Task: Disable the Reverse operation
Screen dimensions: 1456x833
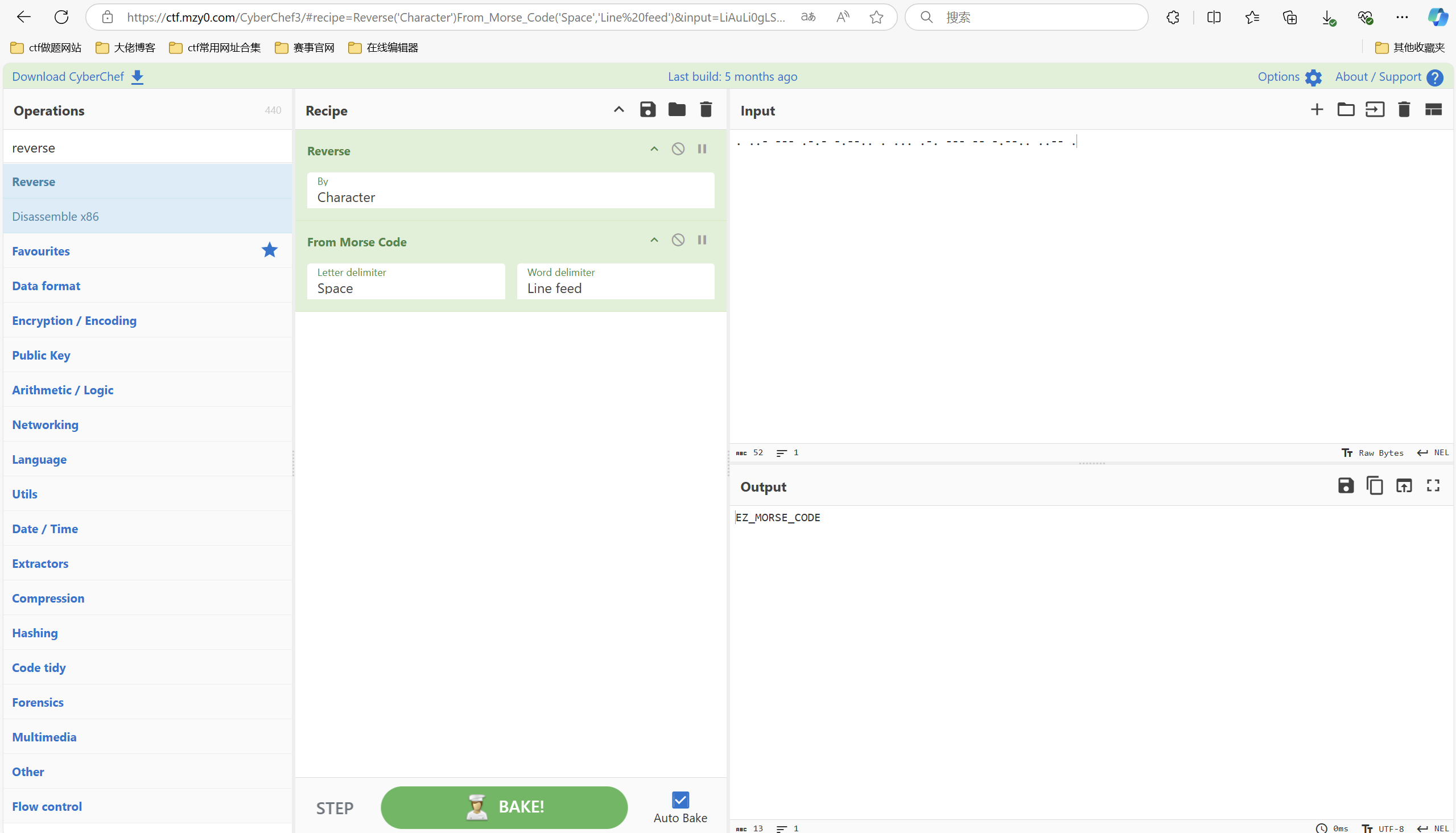Action: pos(678,149)
